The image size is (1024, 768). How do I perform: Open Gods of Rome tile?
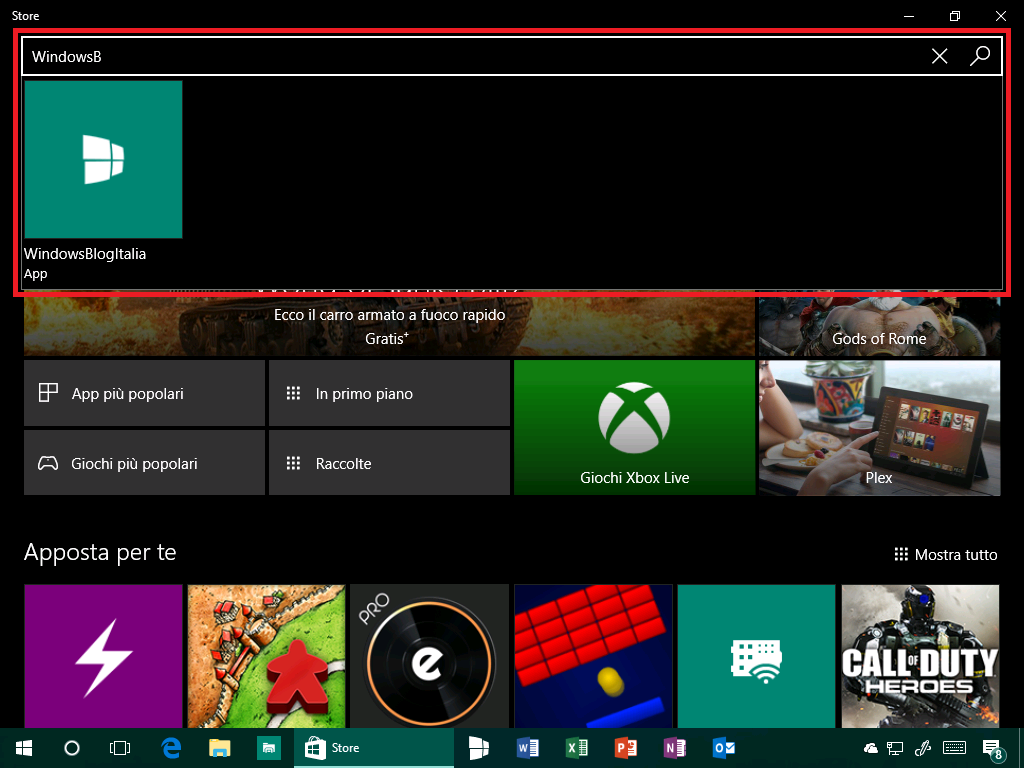[x=879, y=327]
